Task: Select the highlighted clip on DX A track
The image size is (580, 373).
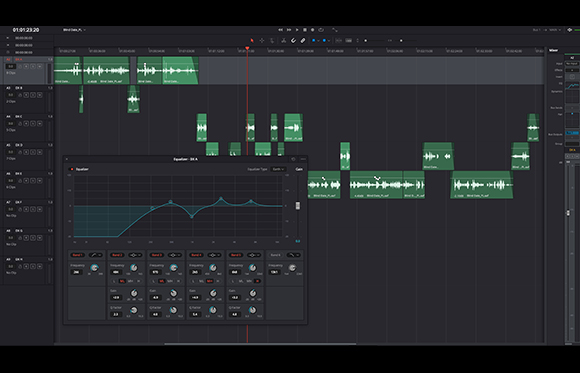Action: (x=180, y=70)
